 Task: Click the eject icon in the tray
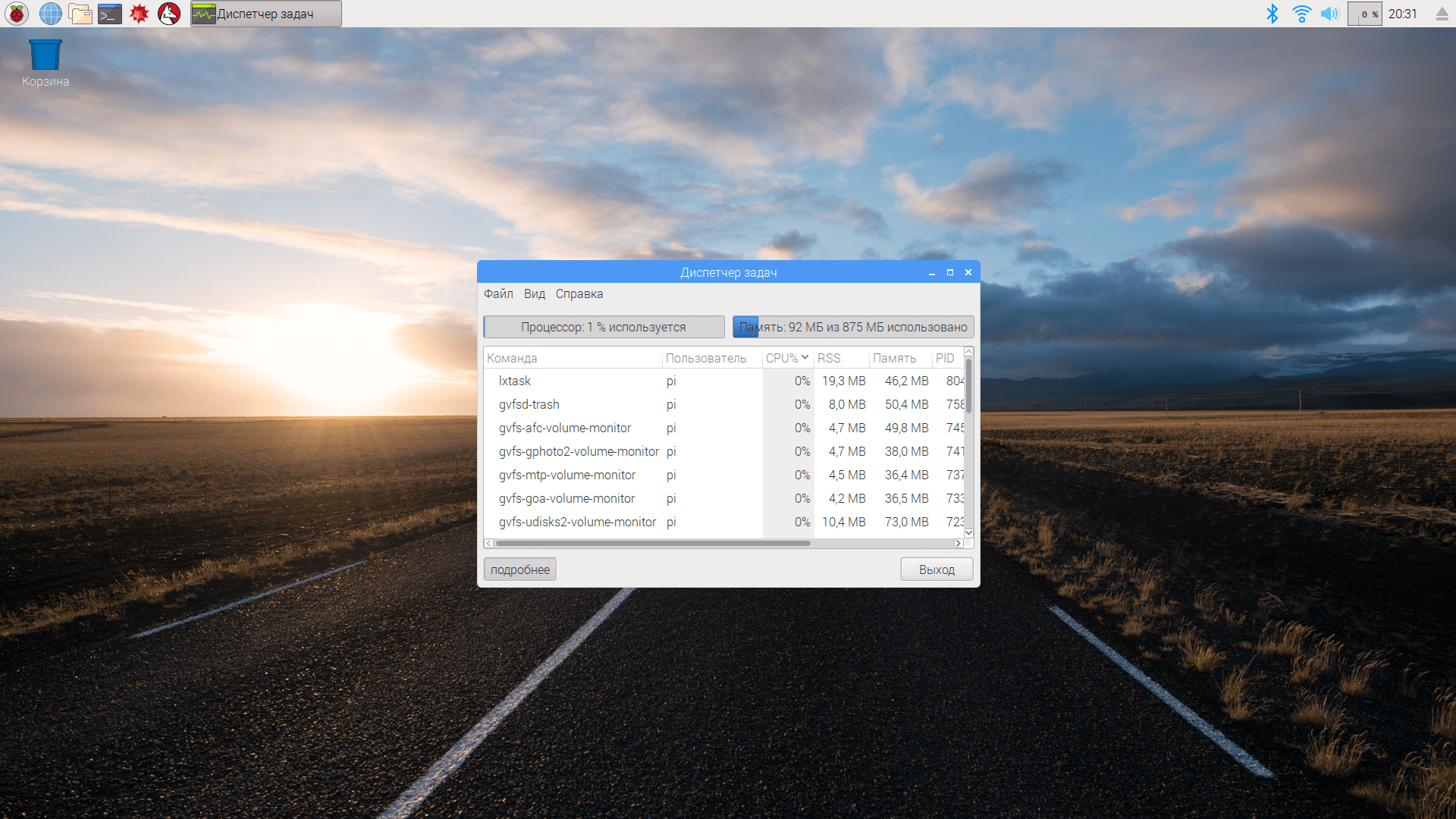(x=1442, y=14)
